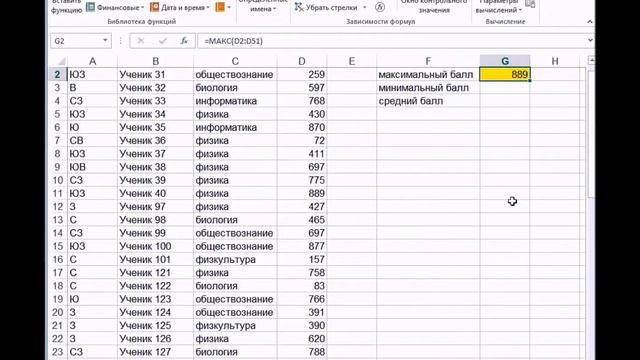Click the formula bar with =МАКС(D2:D51)
640x360 pixels.
click(392, 41)
